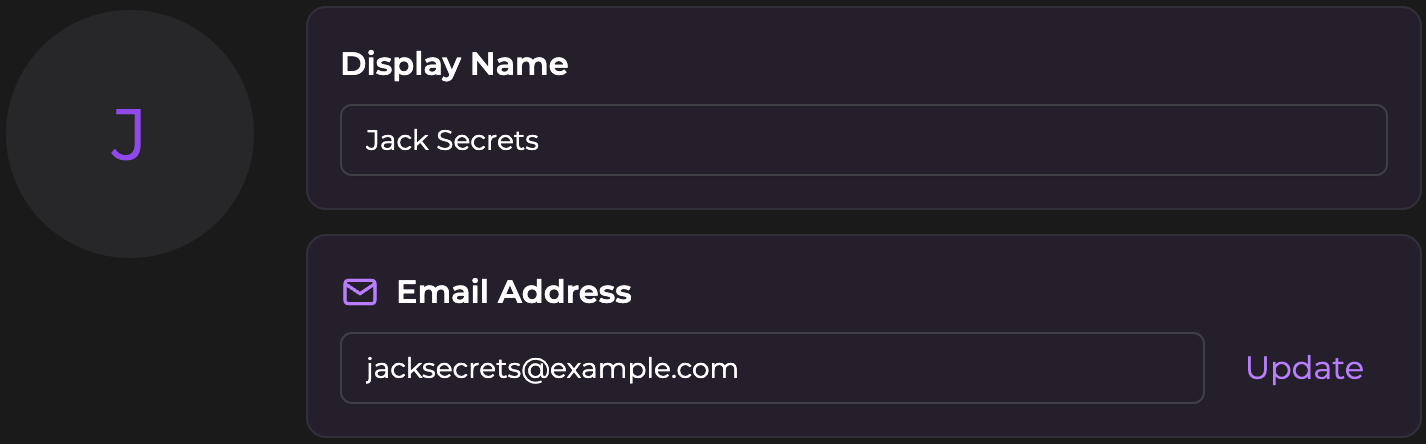Open the circular profile avatar

pos(130,134)
